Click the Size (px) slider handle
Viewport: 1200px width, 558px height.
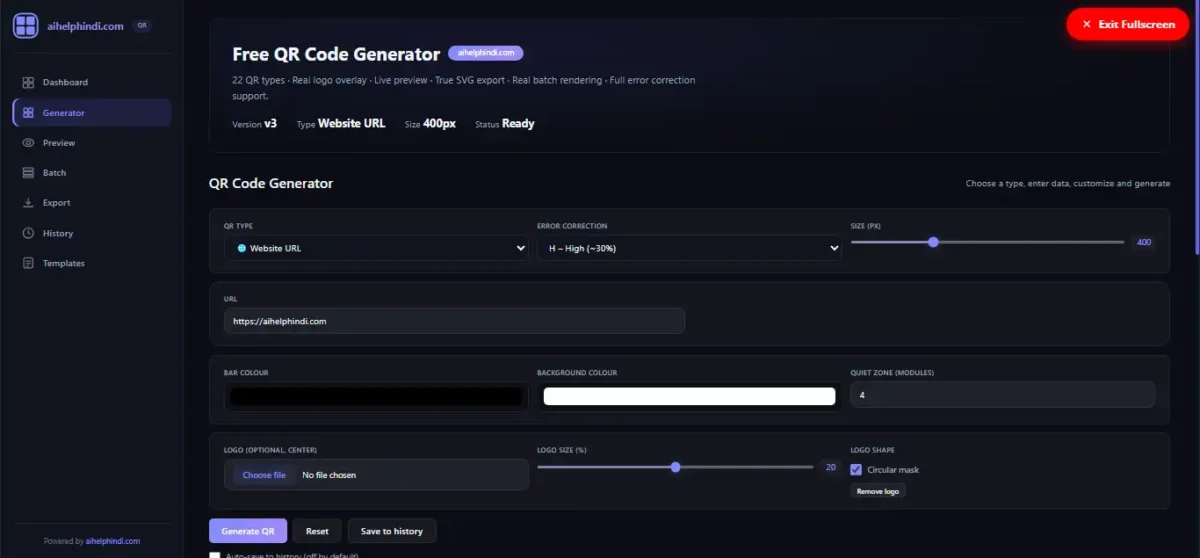pos(933,242)
